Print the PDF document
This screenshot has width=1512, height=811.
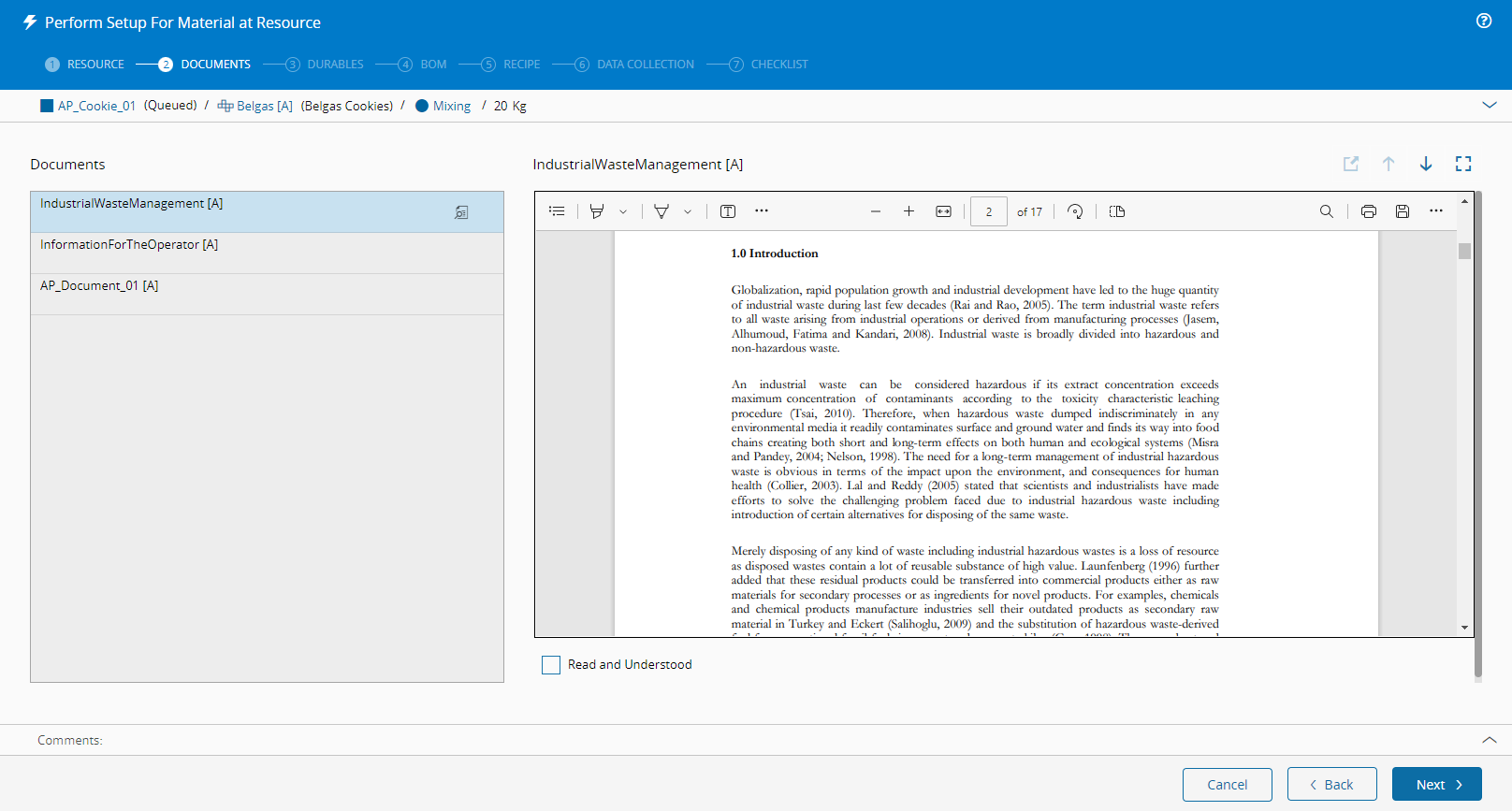1369,211
